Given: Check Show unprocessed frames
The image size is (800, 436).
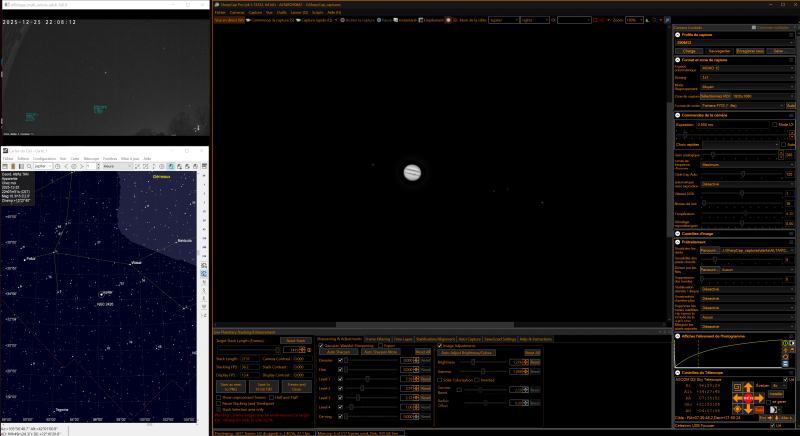Looking at the screenshot, I should pos(218,397).
